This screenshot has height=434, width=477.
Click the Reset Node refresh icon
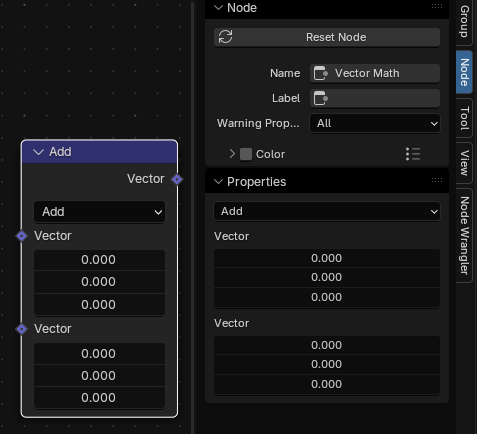[225, 37]
